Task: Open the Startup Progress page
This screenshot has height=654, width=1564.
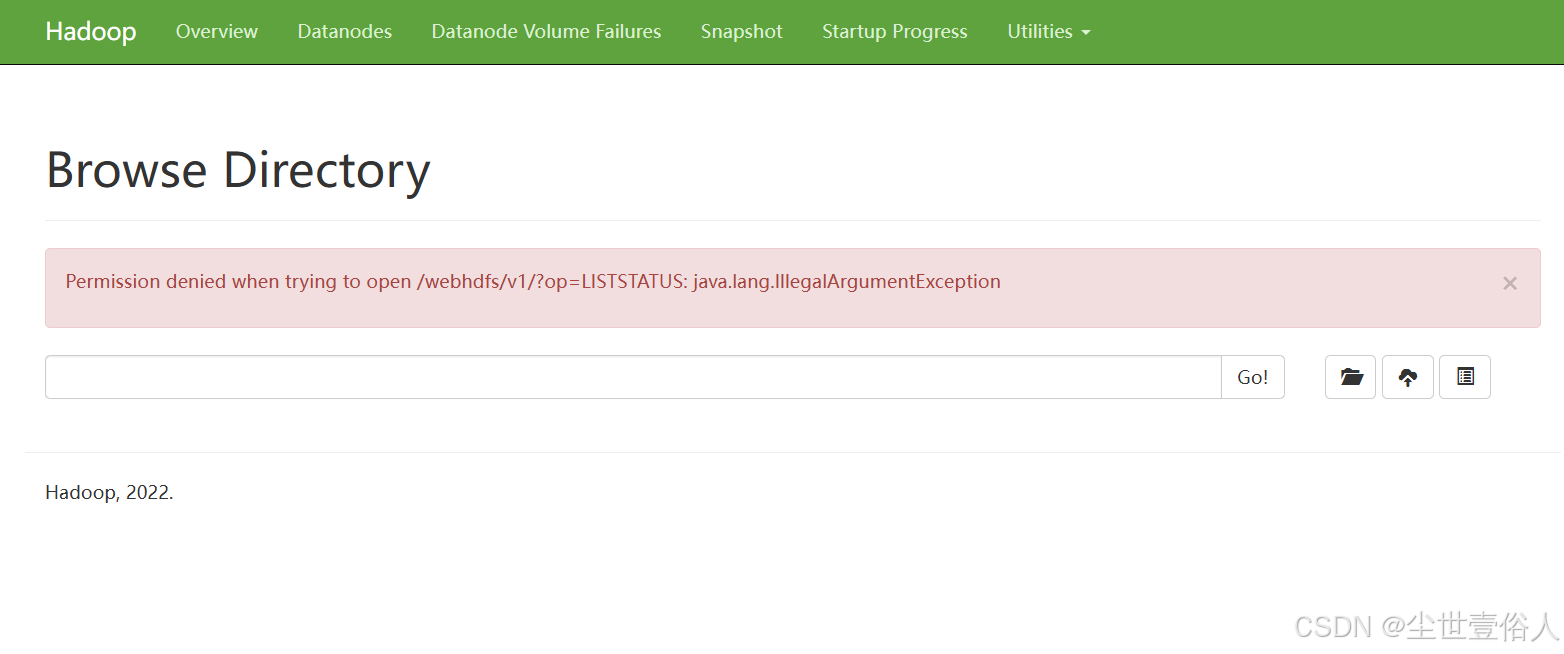Action: pyautogui.click(x=895, y=32)
